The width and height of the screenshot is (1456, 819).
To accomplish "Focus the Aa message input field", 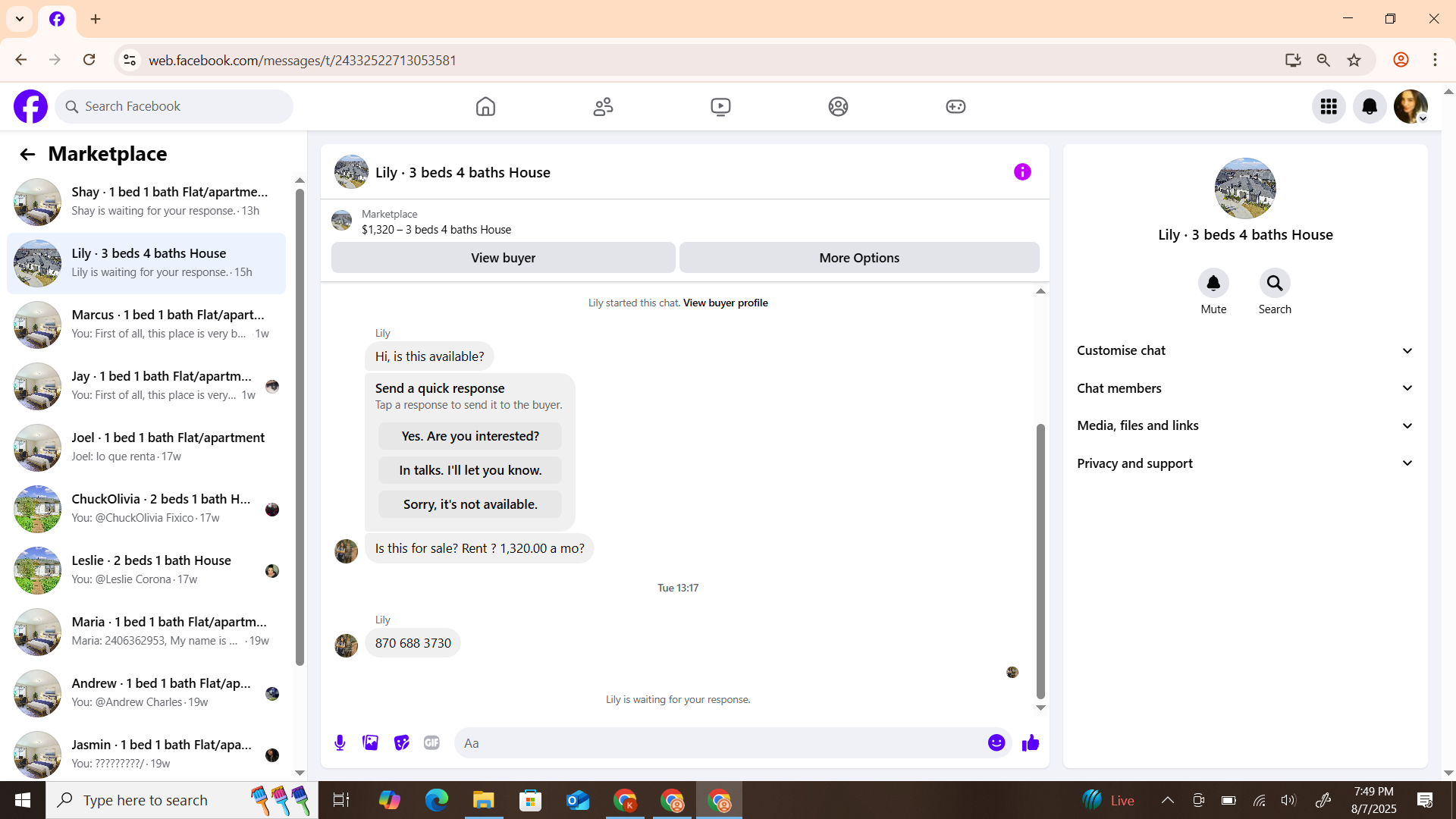I will 720,743.
